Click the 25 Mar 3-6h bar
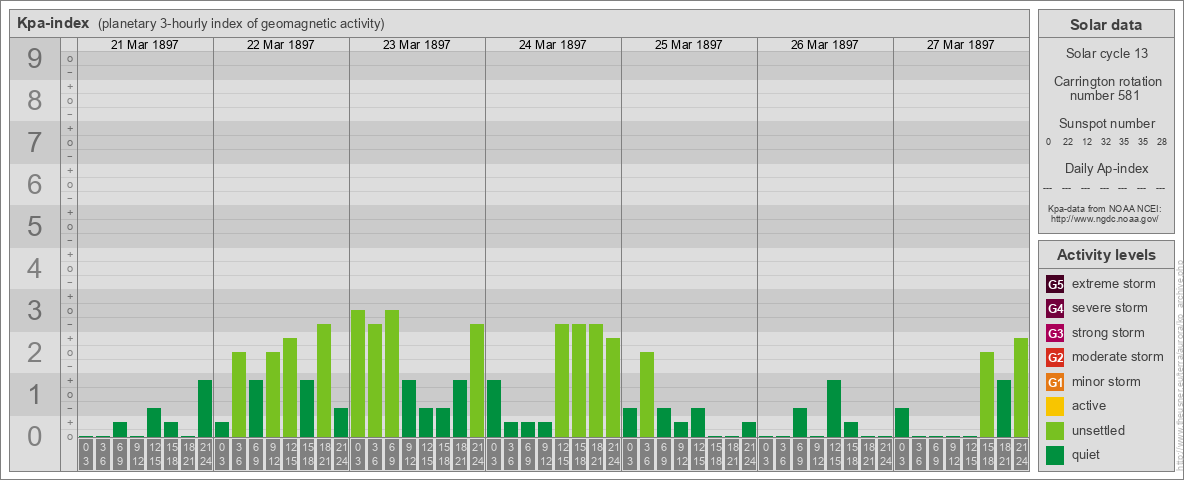Viewport: 1184px width, 480px height. coord(647,395)
